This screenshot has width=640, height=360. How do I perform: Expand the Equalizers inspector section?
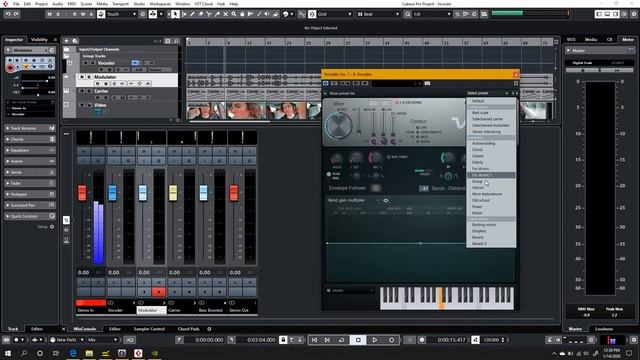[x=29, y=150]
